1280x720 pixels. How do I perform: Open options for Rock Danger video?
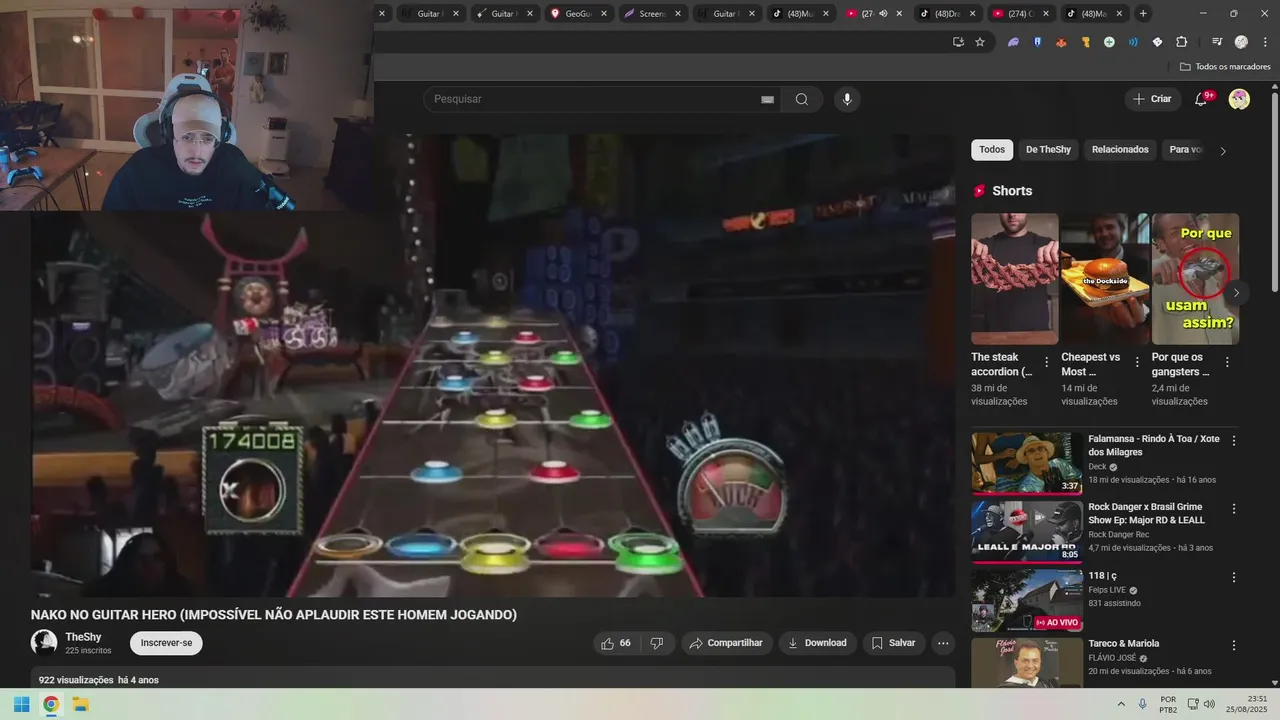click(1233, 508)
